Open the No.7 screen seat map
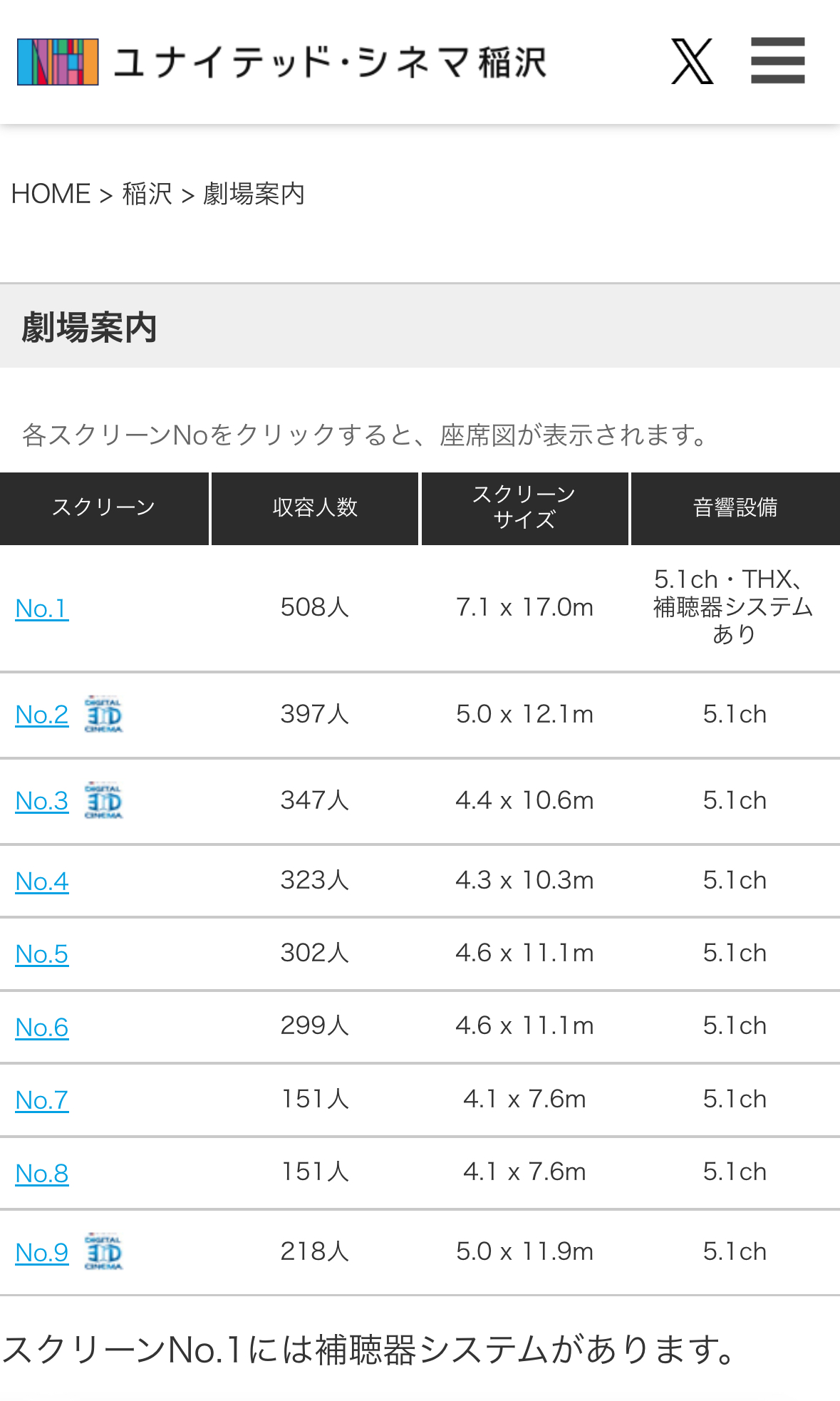Viewport: 840px width, 1401px height. point(42,1100)
